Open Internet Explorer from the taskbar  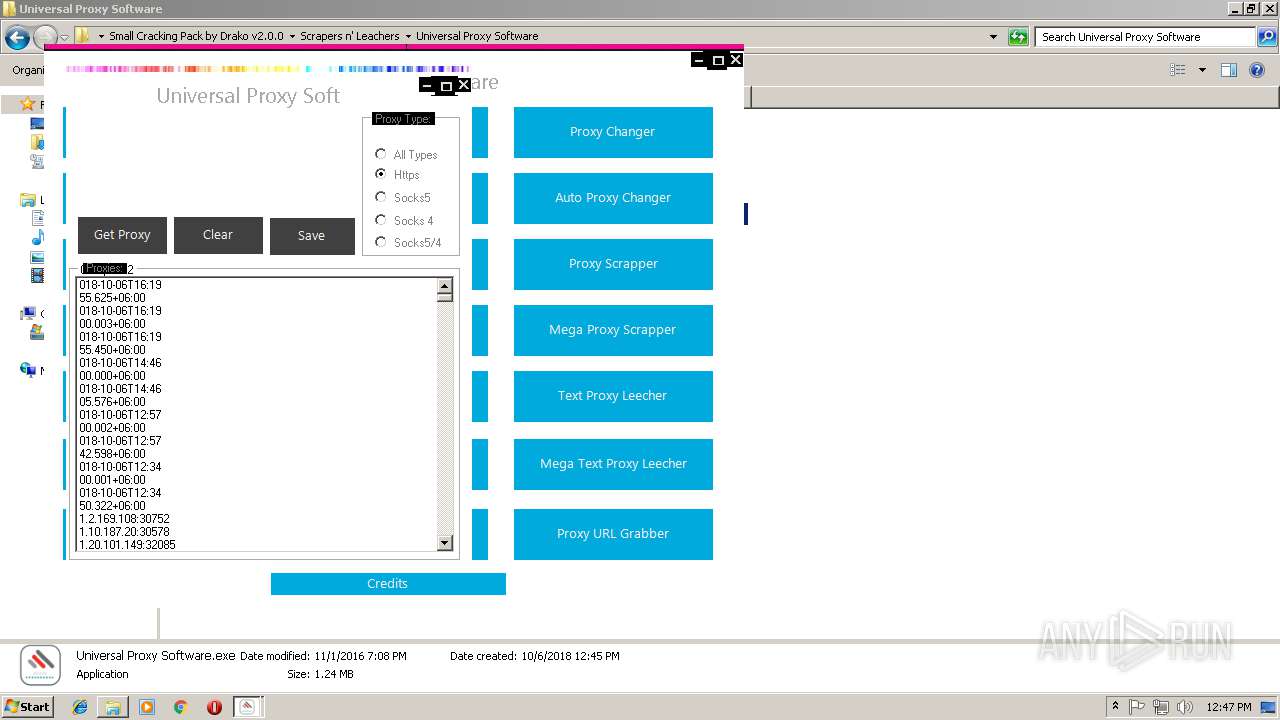pos(81,707)
